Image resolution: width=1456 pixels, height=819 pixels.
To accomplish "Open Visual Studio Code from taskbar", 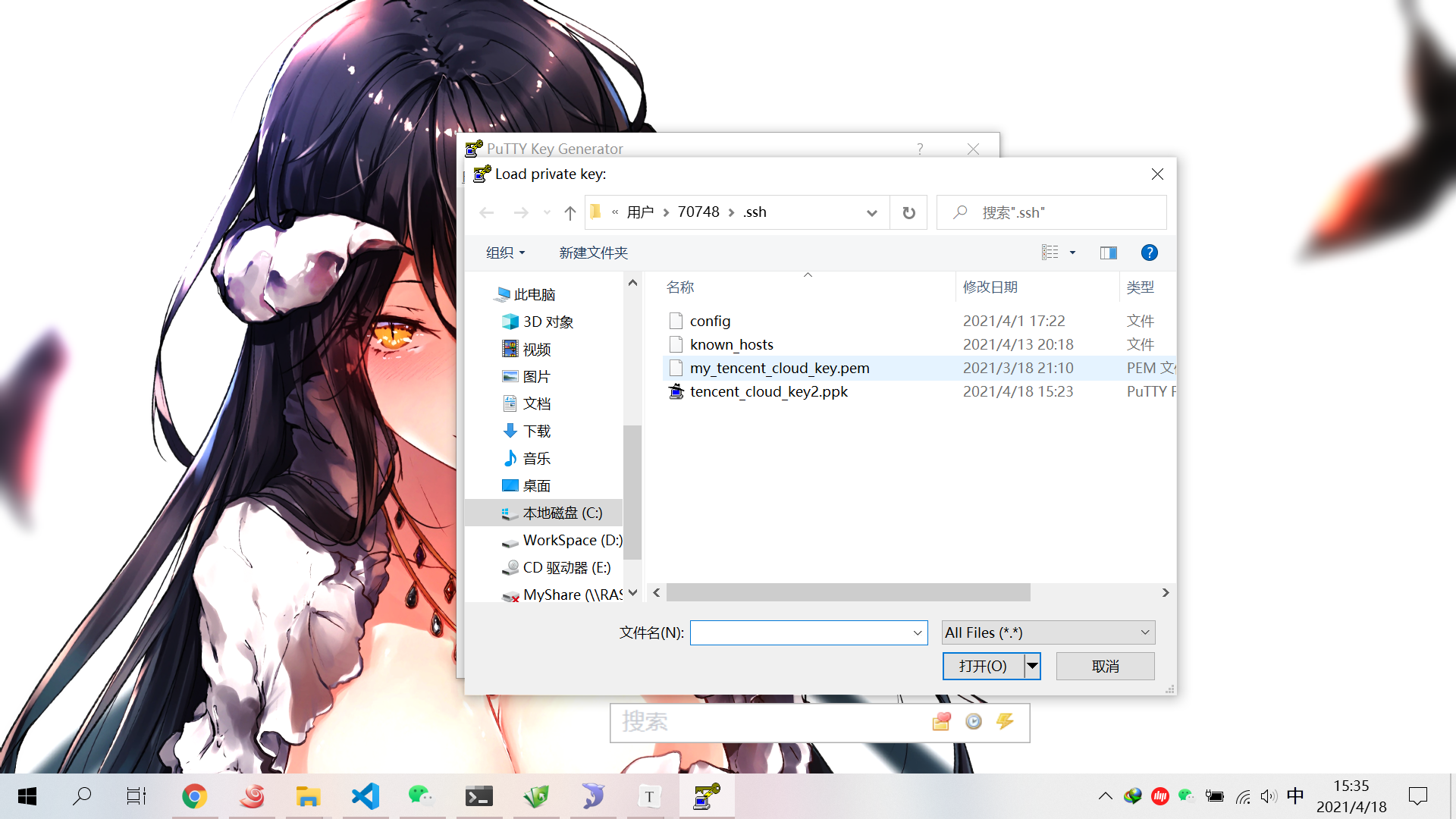I will pyautogui.click(x=365, y=796).
